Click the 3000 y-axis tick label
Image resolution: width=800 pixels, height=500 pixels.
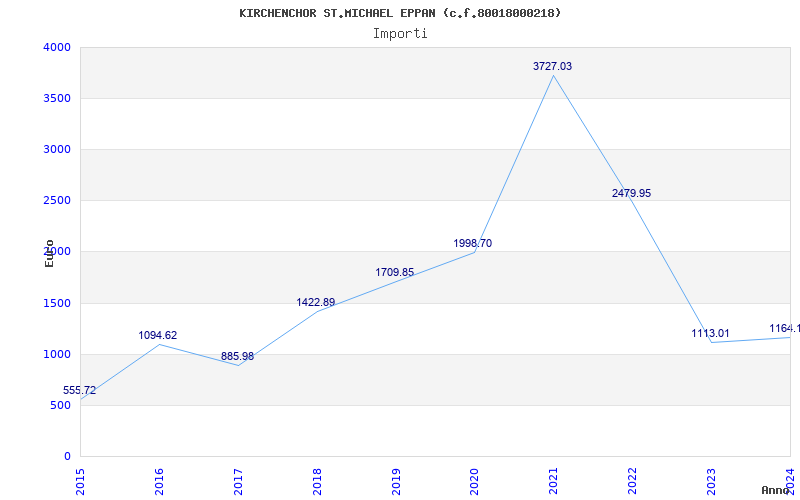click(x=57, y=149)
